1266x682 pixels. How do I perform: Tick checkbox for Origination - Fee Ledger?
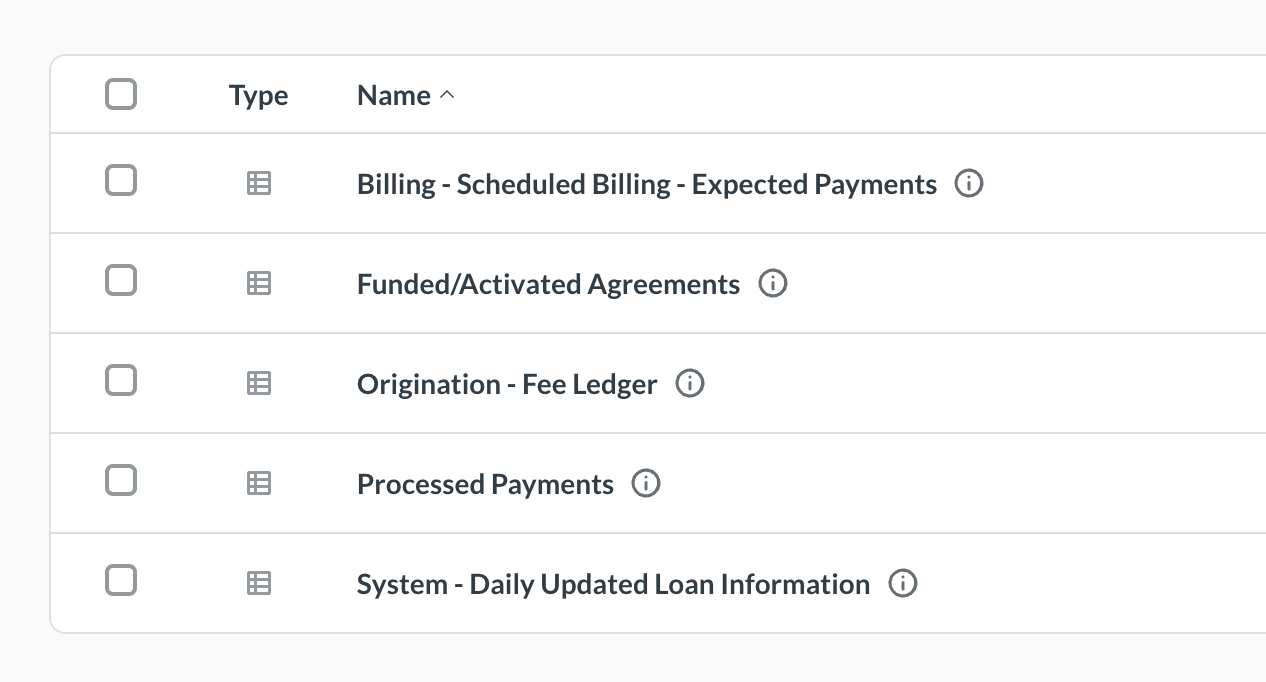(121, 381)
